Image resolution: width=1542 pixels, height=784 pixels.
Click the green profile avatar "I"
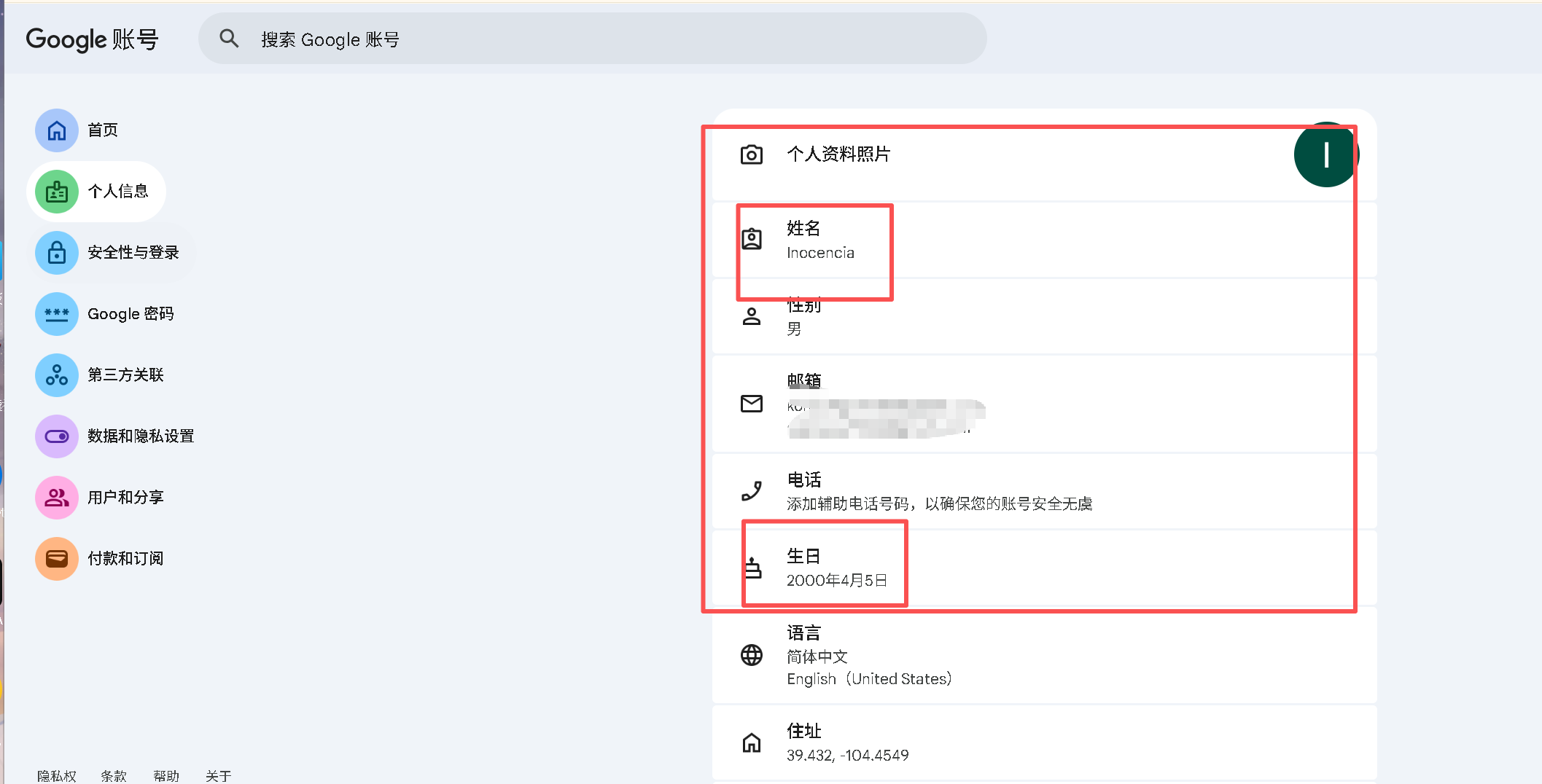(1325, 154)
